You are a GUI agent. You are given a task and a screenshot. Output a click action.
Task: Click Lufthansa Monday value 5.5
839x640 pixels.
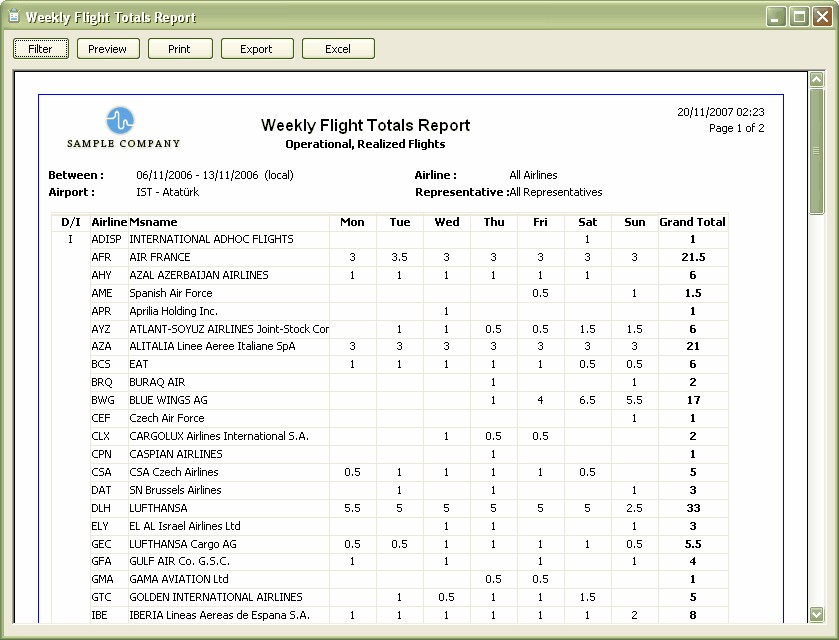coord(352,508)
